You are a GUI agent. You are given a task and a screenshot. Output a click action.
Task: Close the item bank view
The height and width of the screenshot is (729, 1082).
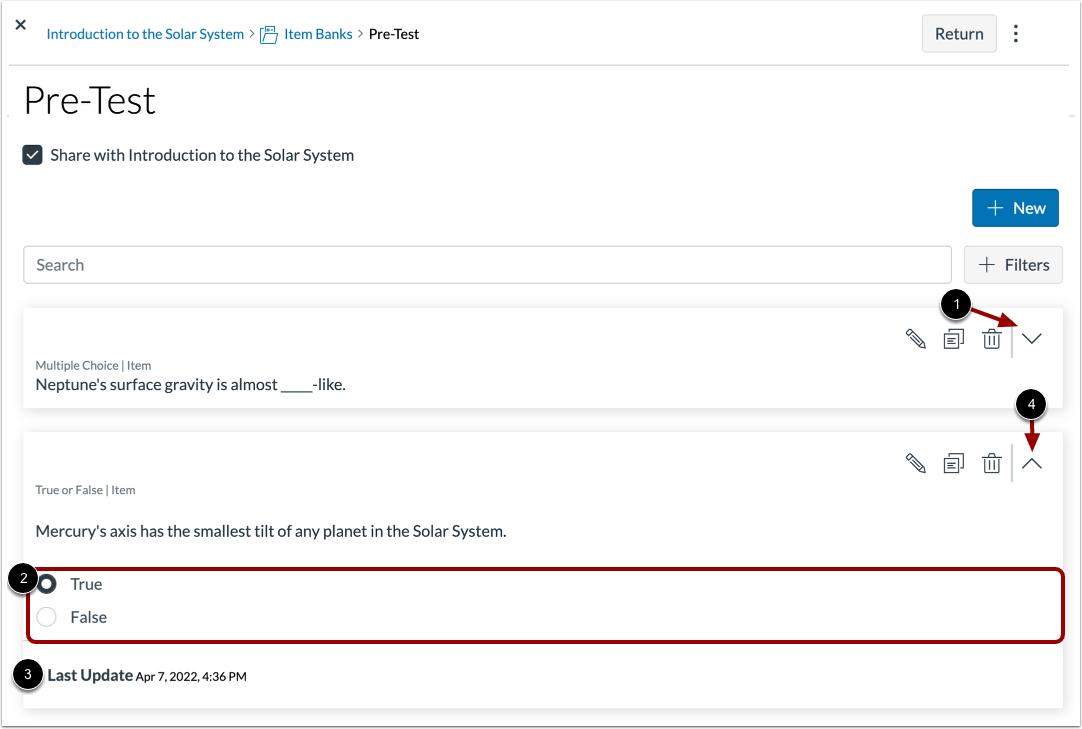[20, 25]
